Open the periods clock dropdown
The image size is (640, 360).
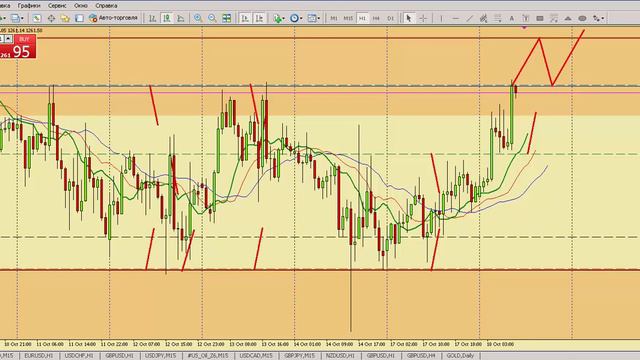[296, 18]
